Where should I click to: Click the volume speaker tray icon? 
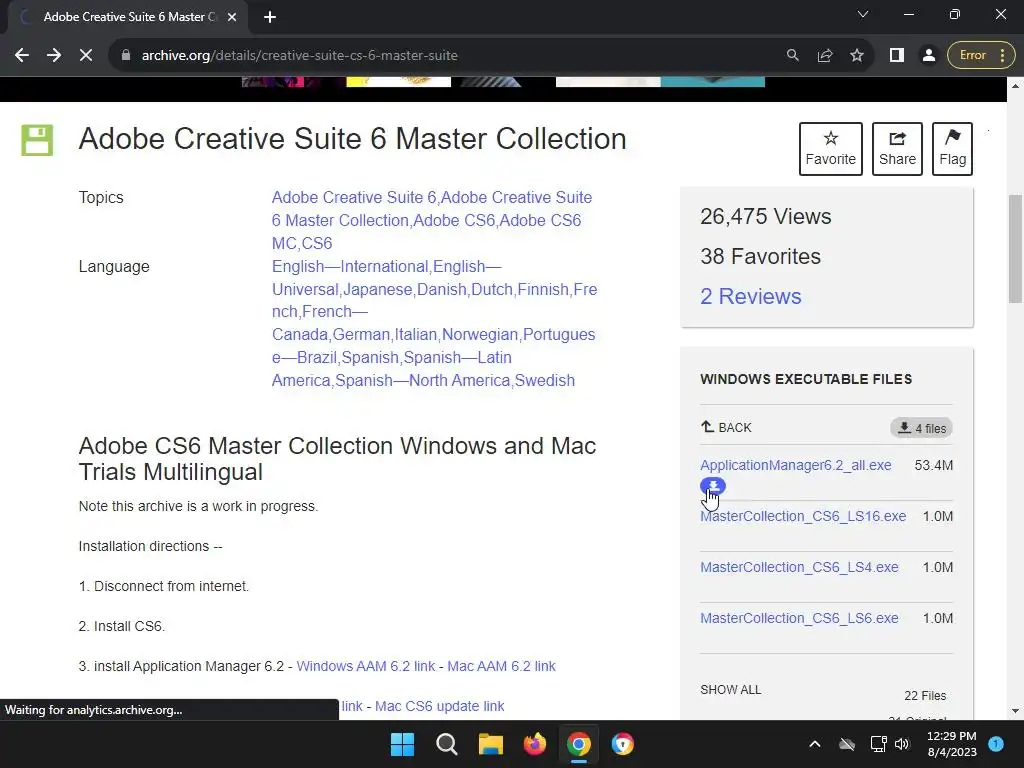tap(903, 744)
